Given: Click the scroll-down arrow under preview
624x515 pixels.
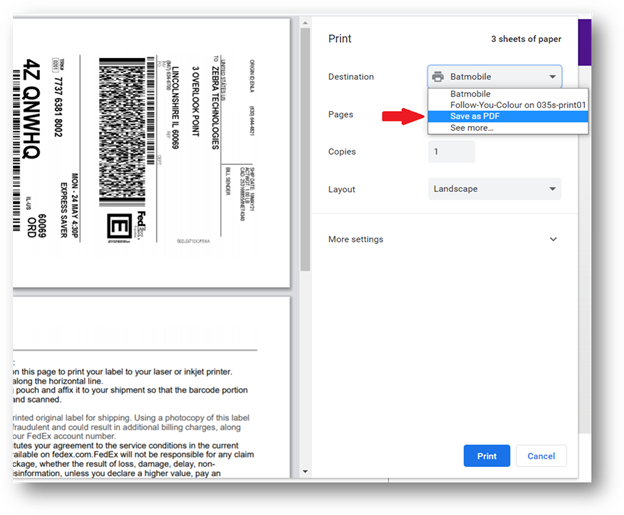Looking at the screenshot, I should click(x=306, y=471).
